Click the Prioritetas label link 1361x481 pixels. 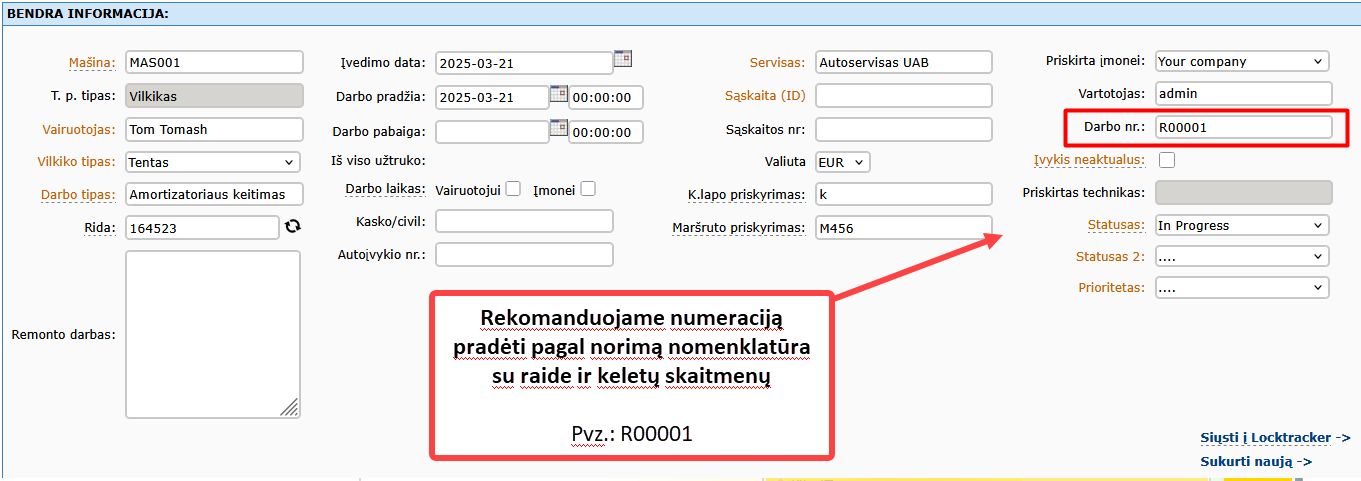[1110, 288]
